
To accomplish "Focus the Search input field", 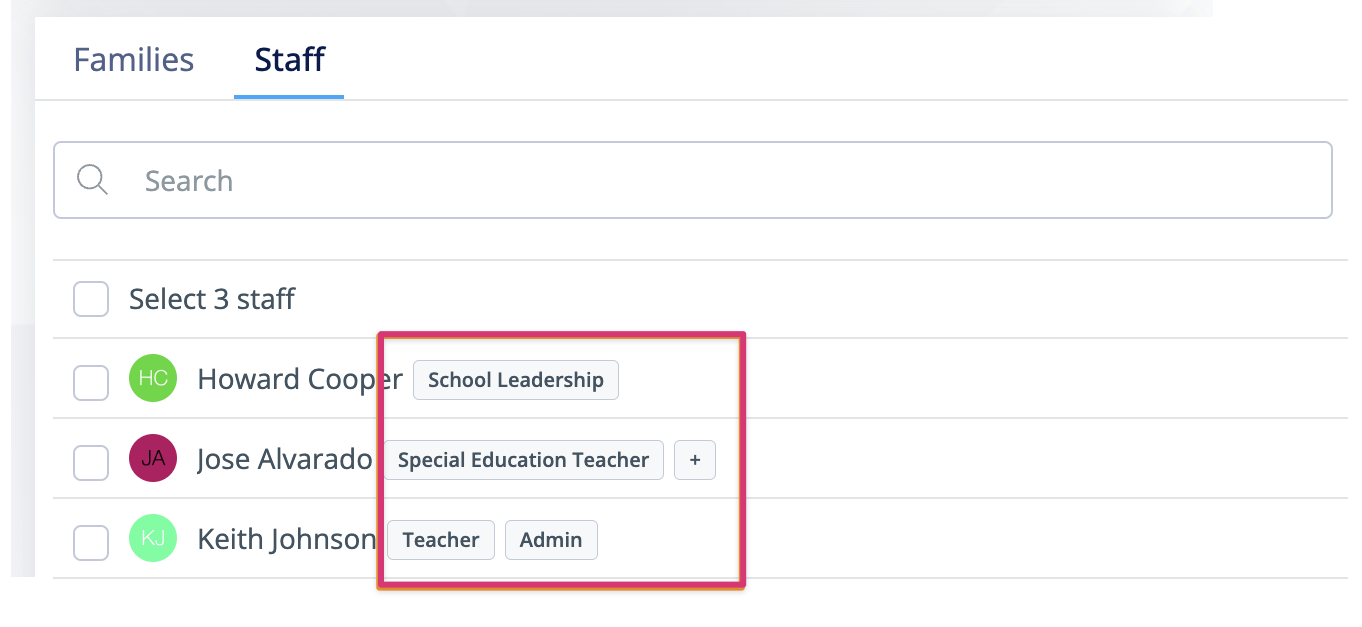I will pos(700,180).
